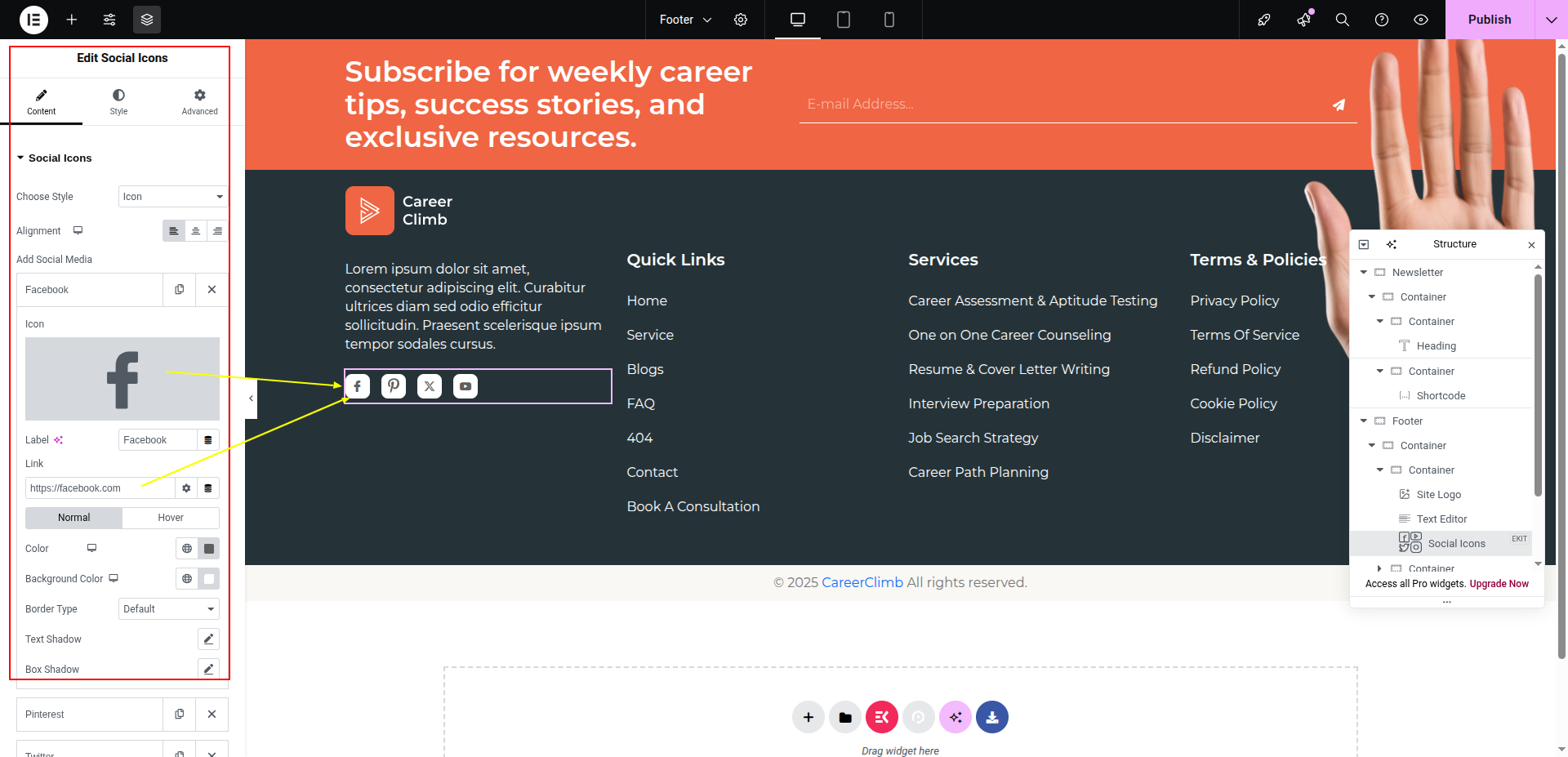Click the rocket launch icon in top bar
The width and height of the screenshot is (1568, 757).
(x=1264, y=20)
